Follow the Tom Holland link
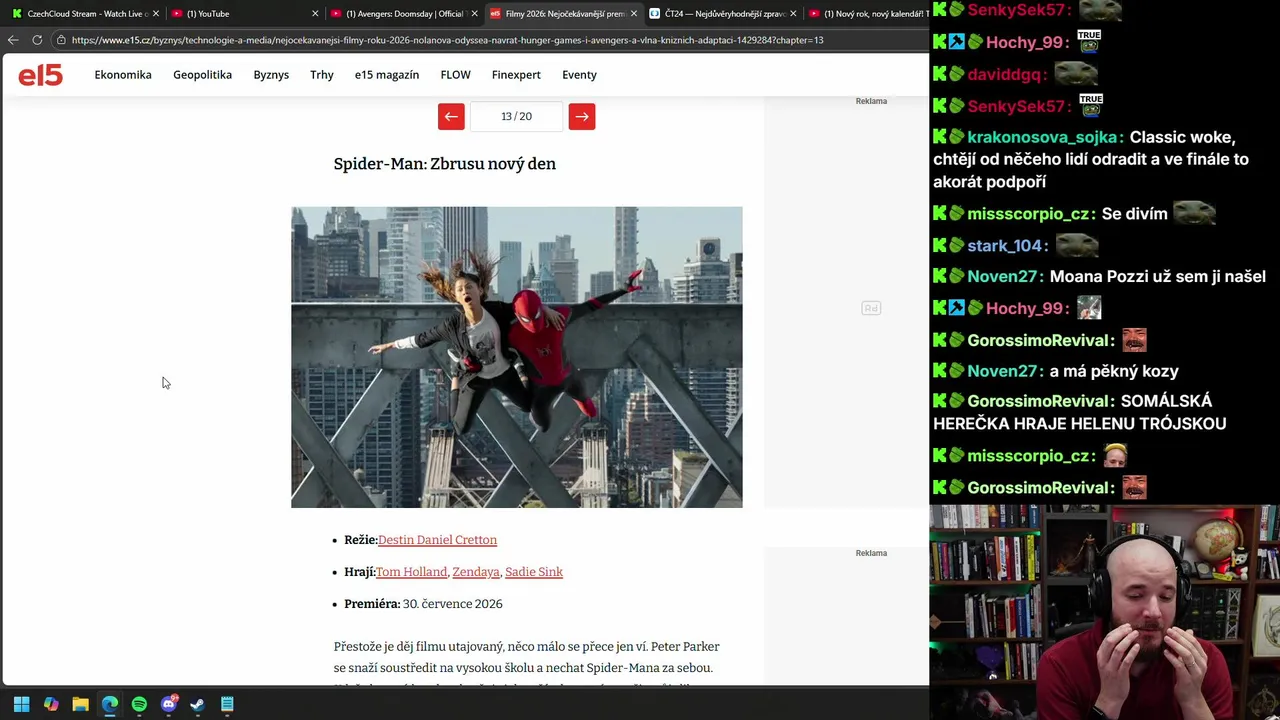 click(411, 572)
